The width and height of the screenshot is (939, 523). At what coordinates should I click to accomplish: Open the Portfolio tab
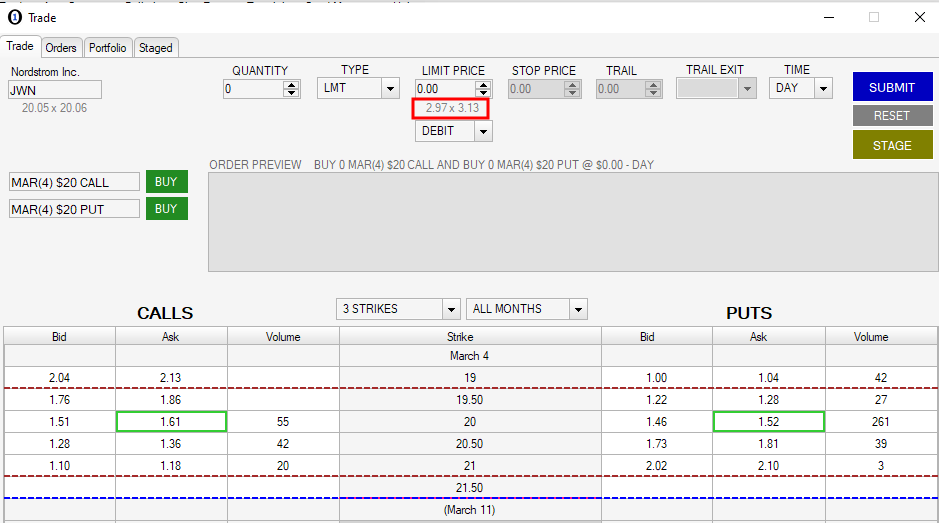(x=107, y=48)
